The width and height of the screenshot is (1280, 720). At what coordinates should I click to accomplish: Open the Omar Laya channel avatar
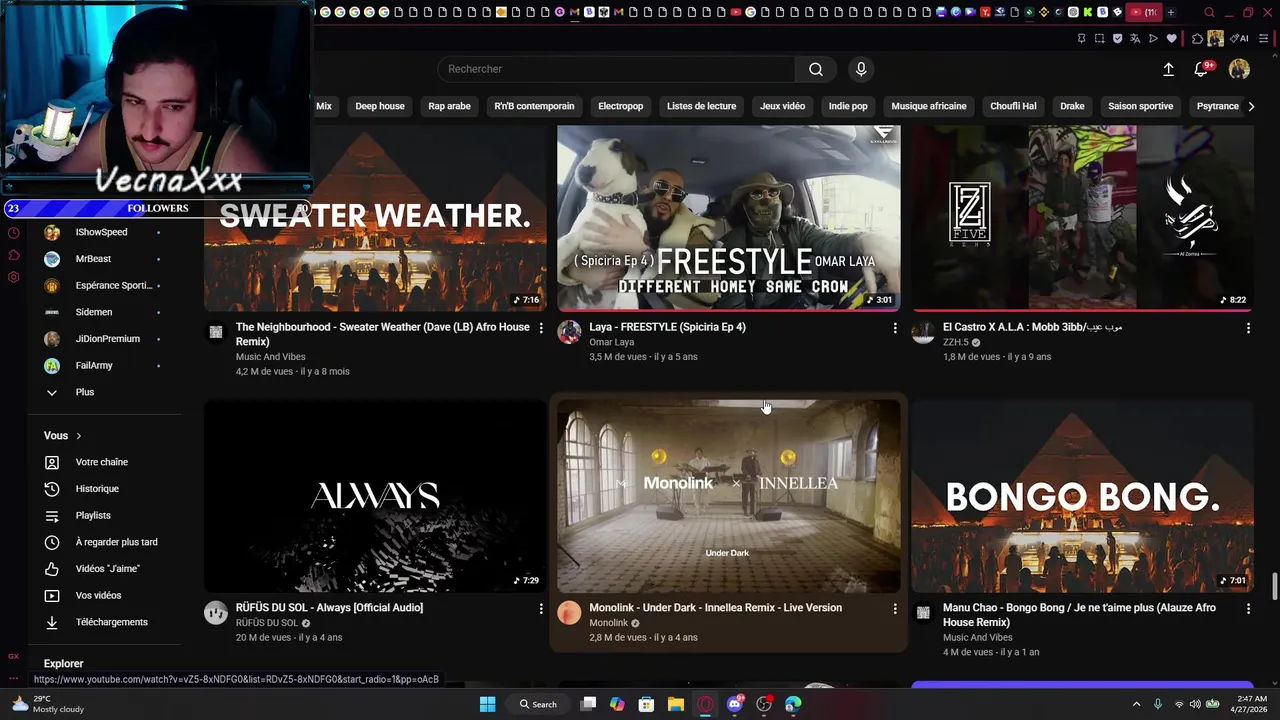coord(569,332)
